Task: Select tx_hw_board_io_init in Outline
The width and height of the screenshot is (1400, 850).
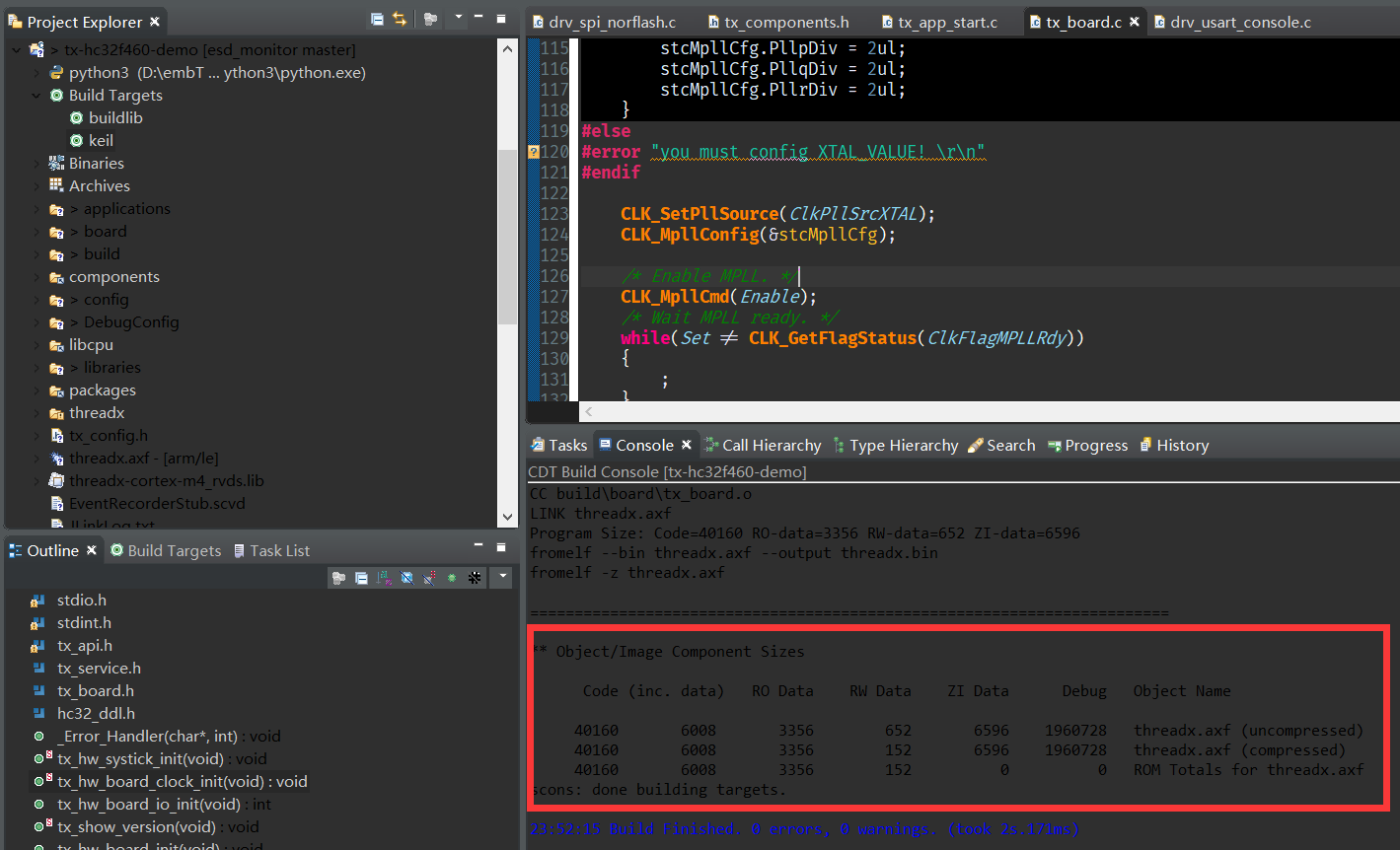Action: (152, 805)
